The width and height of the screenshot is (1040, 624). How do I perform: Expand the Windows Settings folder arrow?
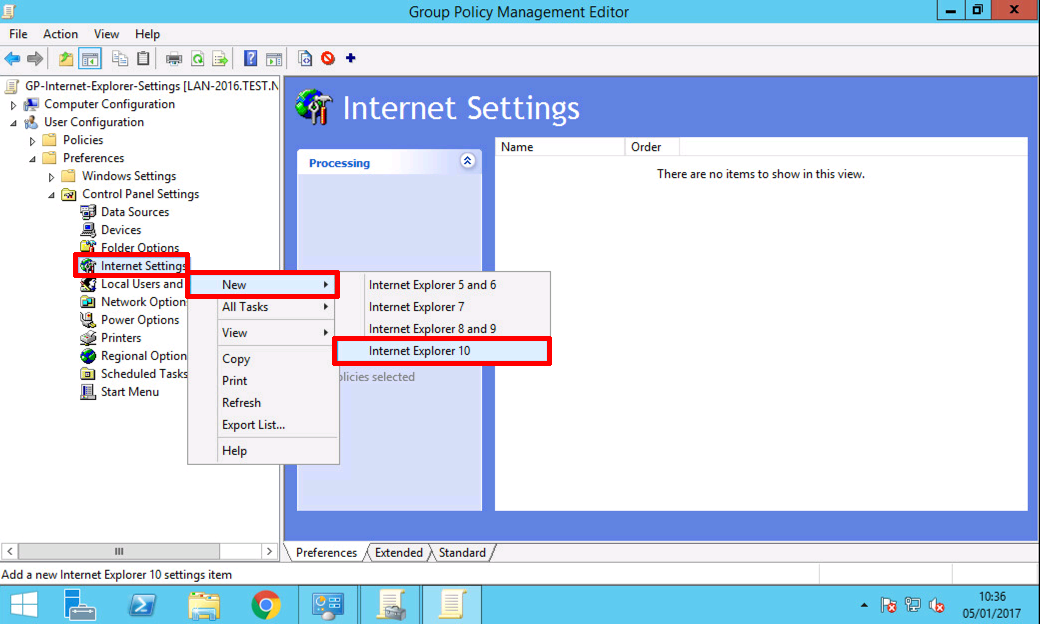(x=51, y=176)
